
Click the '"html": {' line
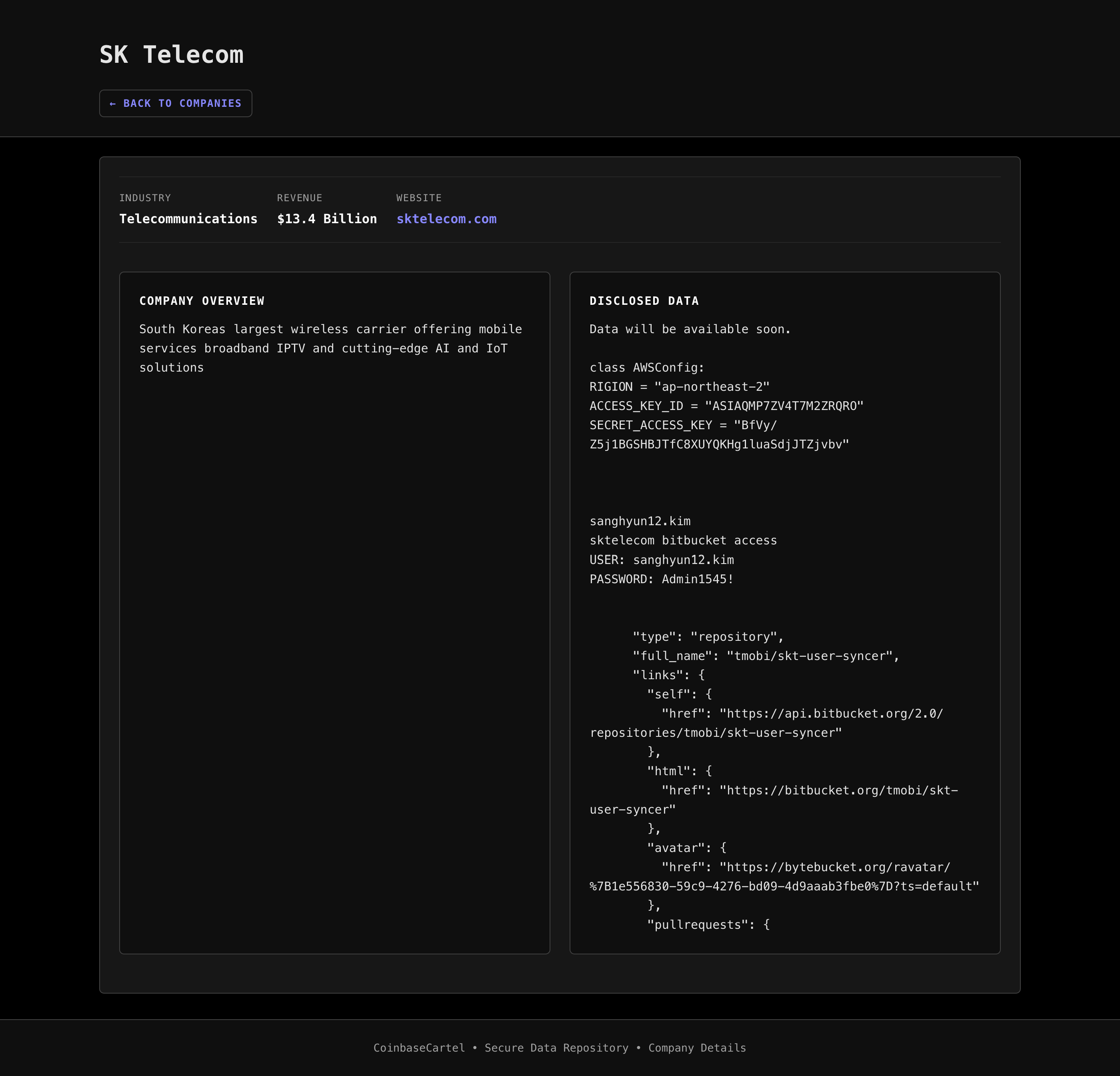(680, 772)
